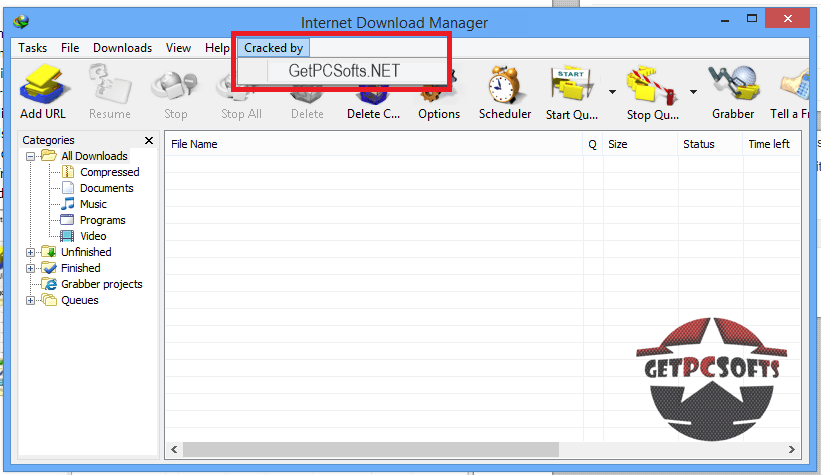Screen dimensions: 824x476
Task: Select the Finished folder icon
Action: click(49, 268)
